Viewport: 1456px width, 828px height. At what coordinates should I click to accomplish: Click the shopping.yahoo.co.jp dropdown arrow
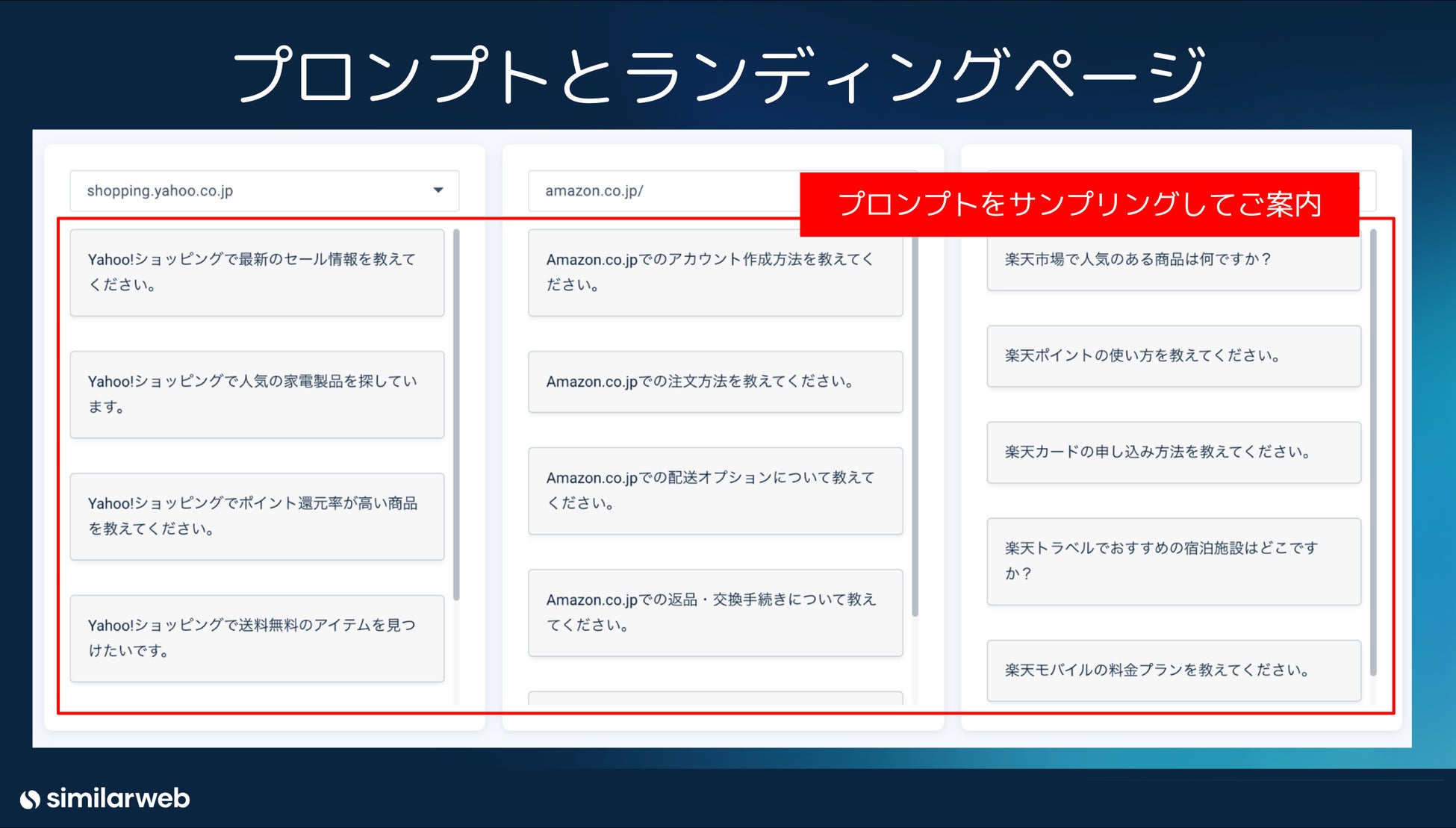coord(438,190)
